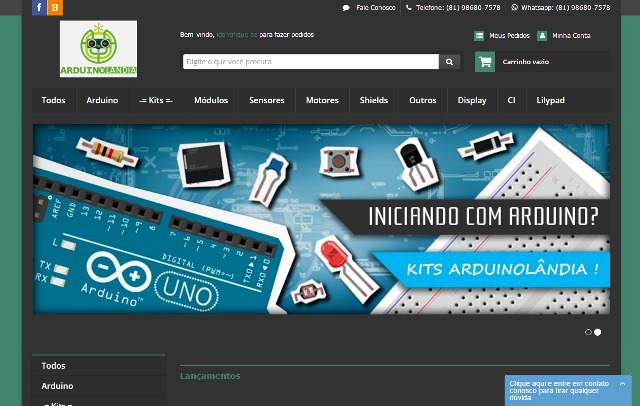The width and height of the screenshot is (640, 406).
Task: Select Todos in the sidebar list
Action: pyautogui.click(x=98, y=366)
